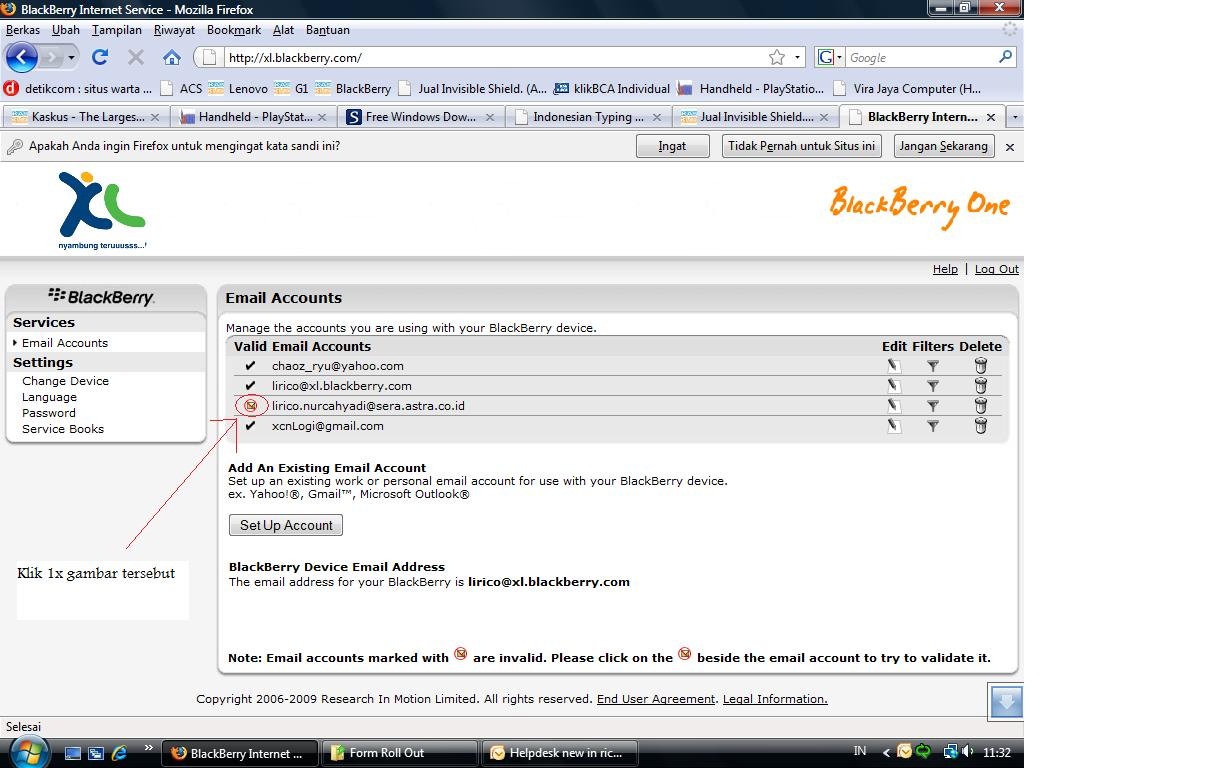Open Form Roll Out taskbar item
Screen dimensions: 1232x768
(400, 753)
